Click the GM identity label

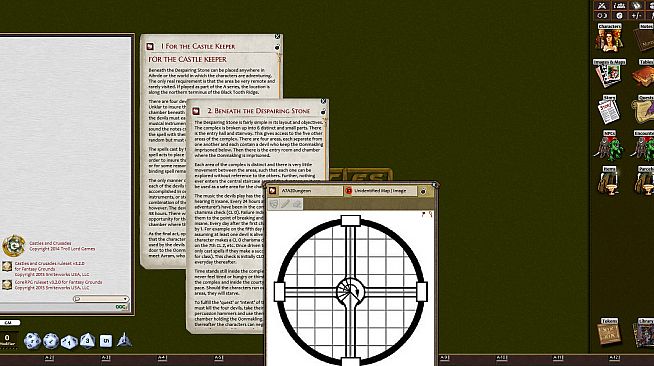tap(8, 323)
